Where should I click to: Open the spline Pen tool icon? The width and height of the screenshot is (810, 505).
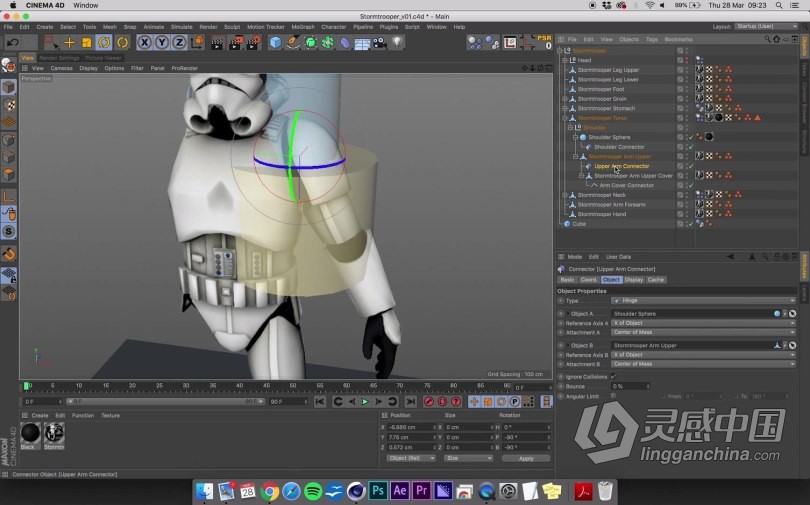(x=293, y=42)
